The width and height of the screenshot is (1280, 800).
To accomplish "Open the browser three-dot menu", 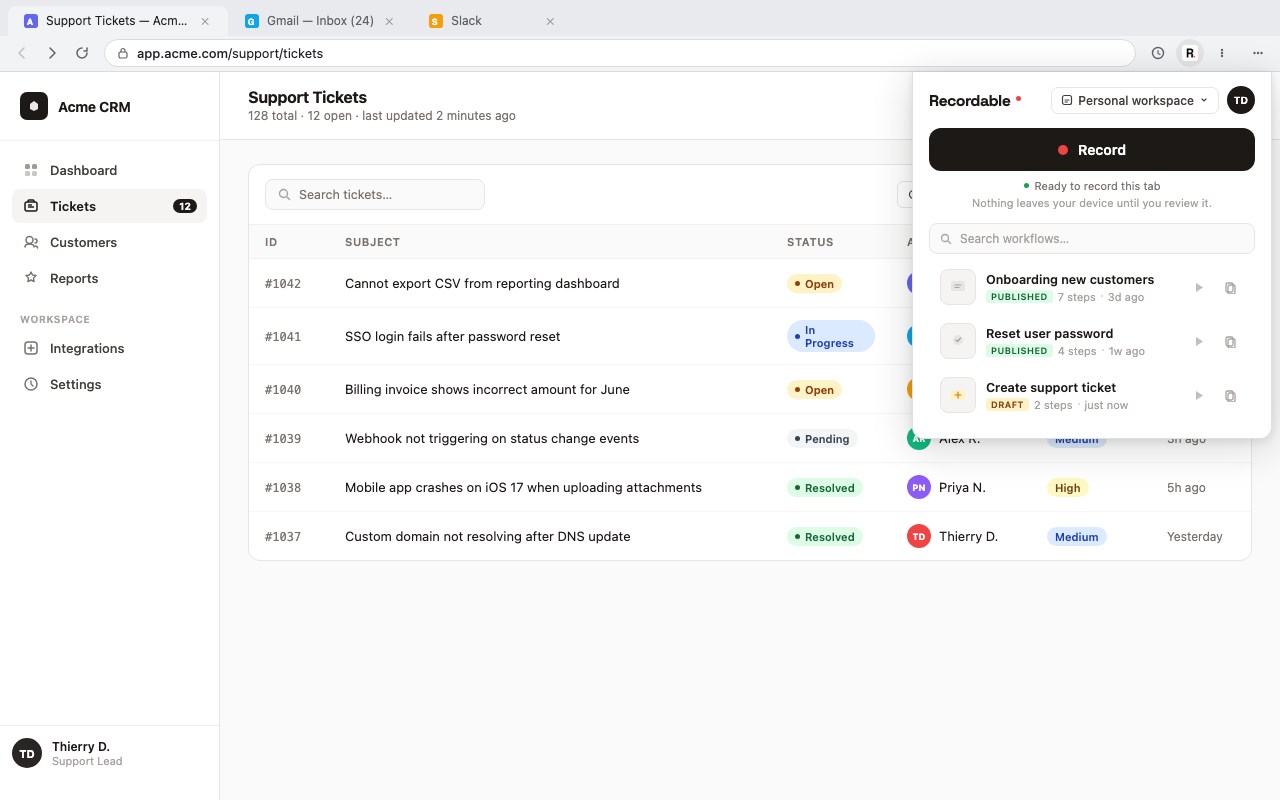I will 1222,53.
